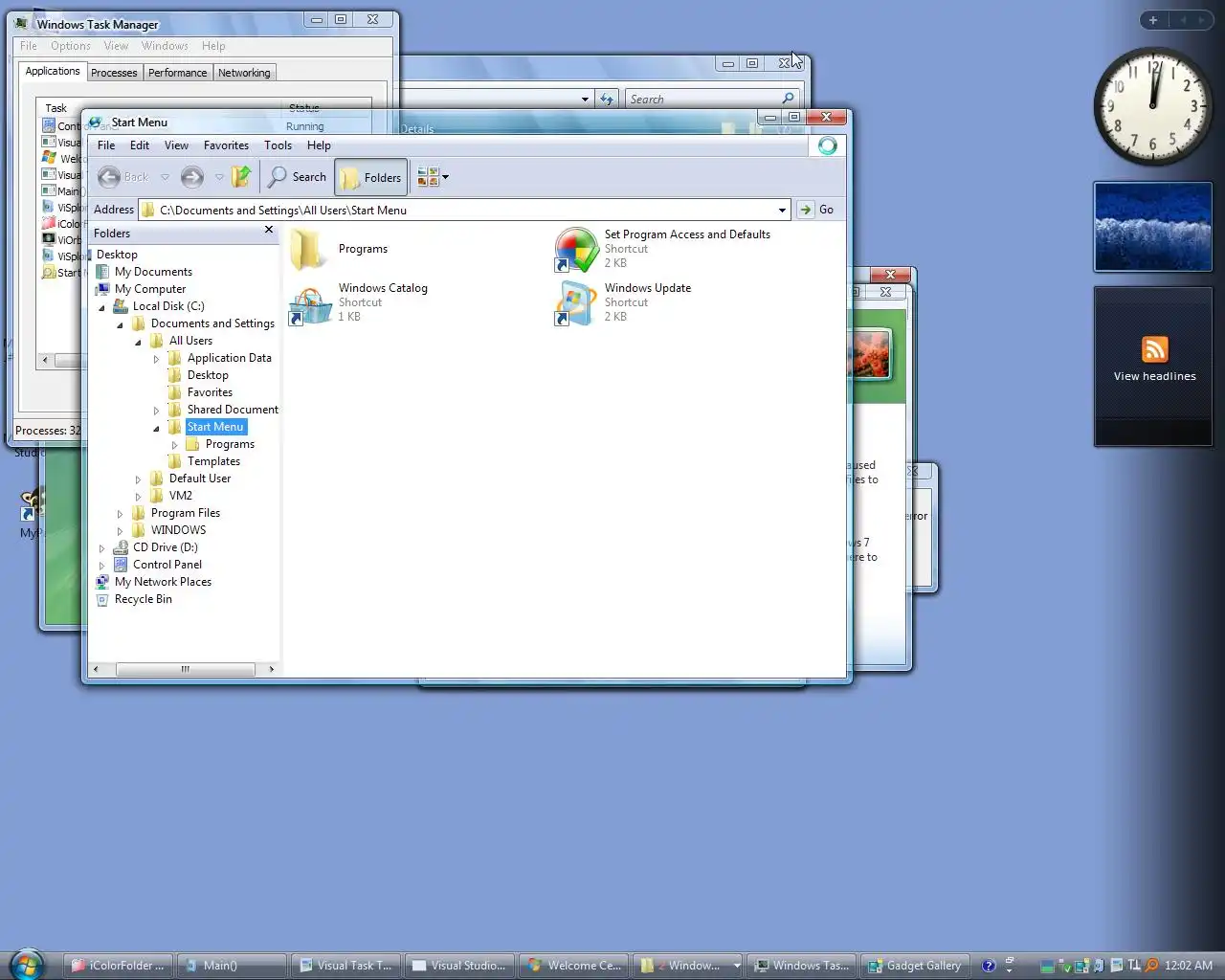Select the Windows Update shortcut icon

(x=575, y=304)
